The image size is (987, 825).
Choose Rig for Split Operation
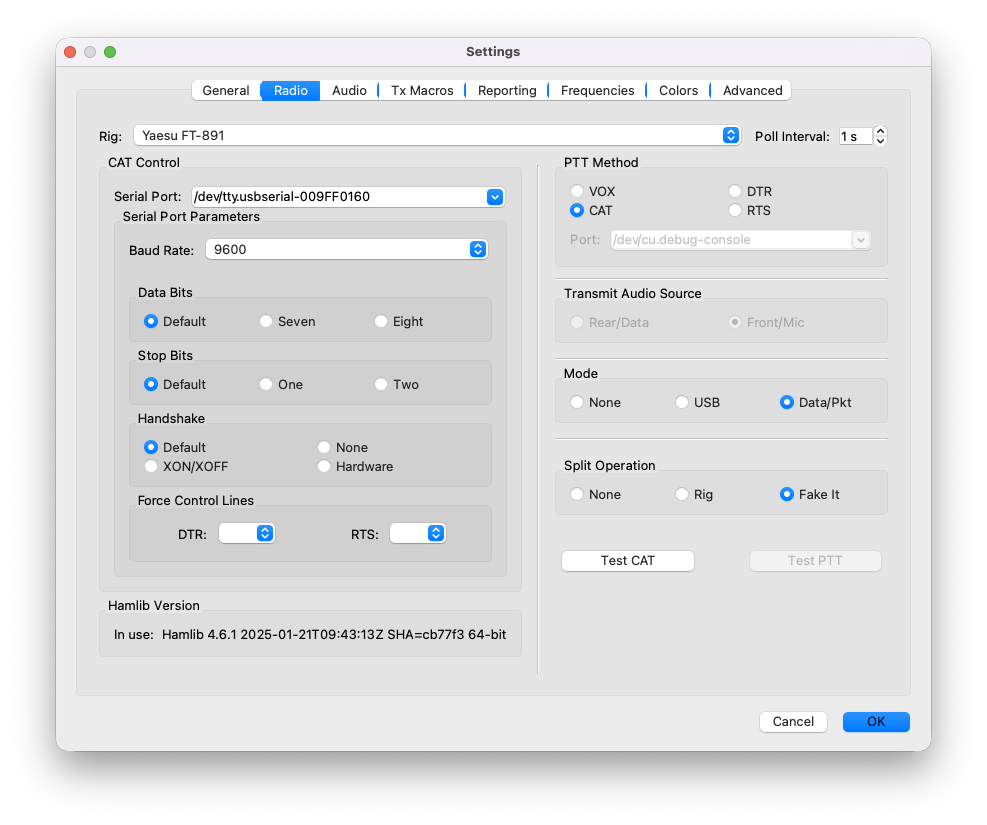tap(682, 495)
